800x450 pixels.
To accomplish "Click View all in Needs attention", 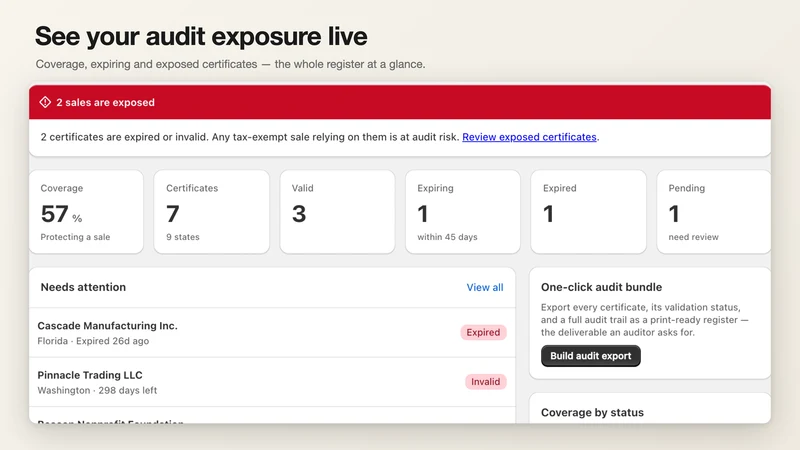I will (485, 287).
